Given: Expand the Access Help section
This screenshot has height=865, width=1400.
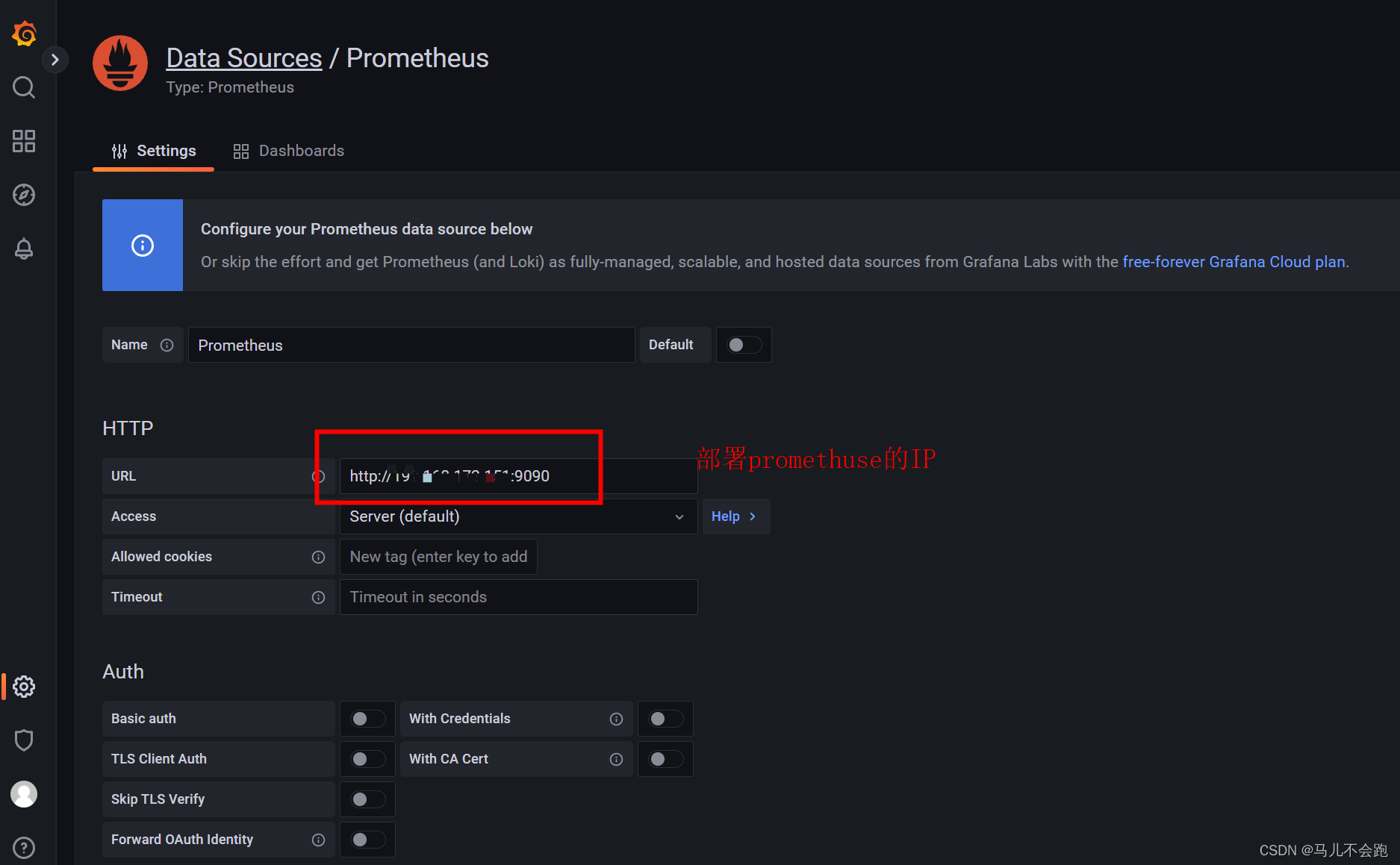Looking at the screenshot, I should [x=735, y=516].
